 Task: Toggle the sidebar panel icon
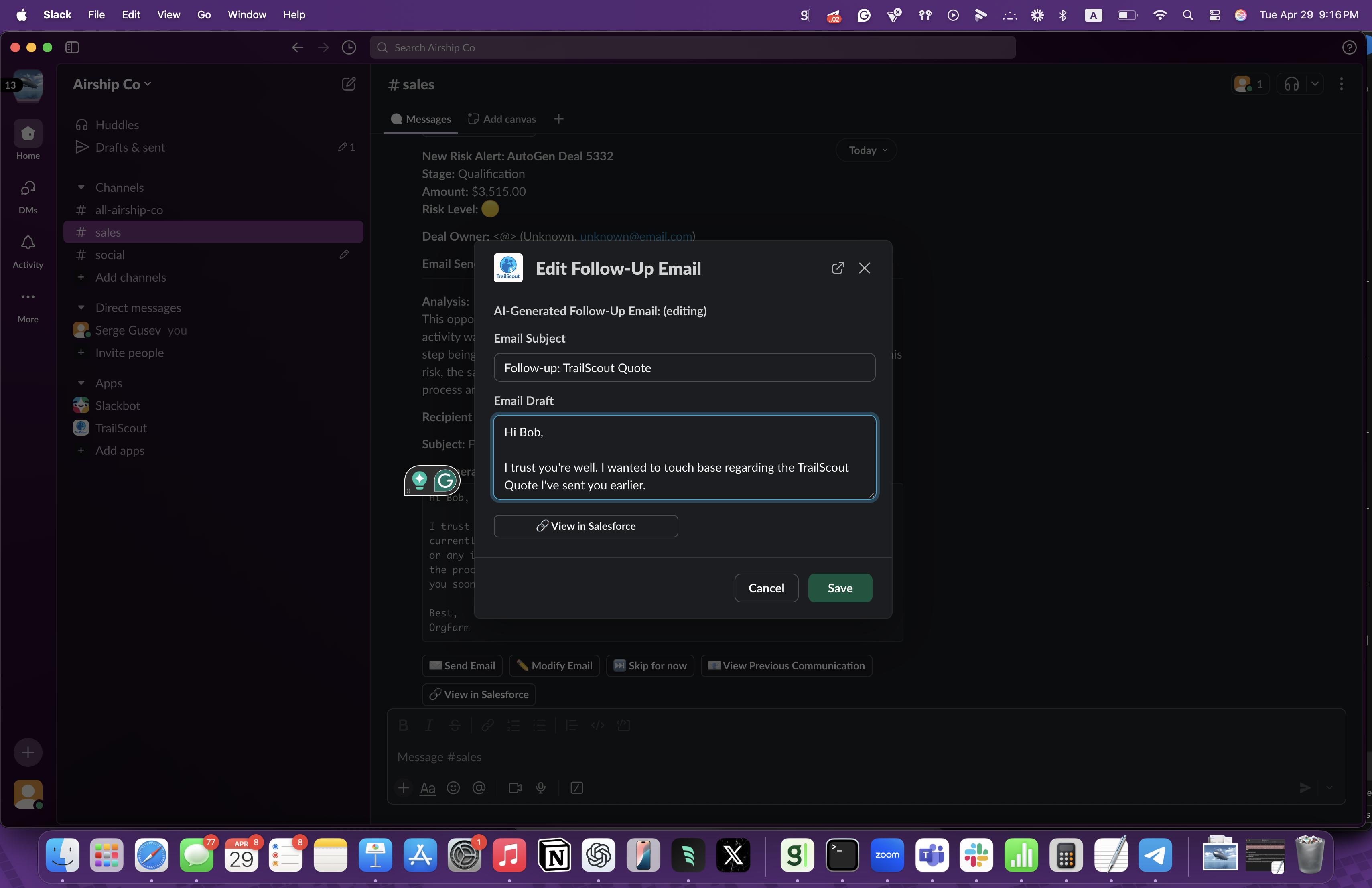click(72, 48)
